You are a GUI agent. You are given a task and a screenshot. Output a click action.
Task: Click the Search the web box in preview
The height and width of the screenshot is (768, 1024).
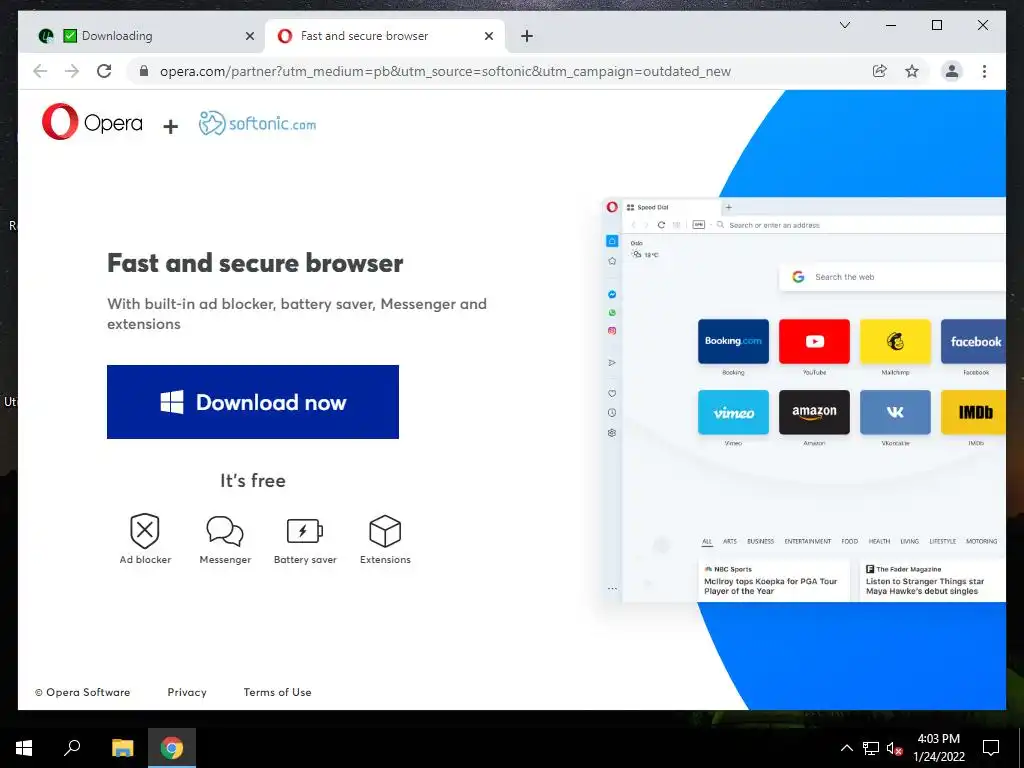(892, 277)
